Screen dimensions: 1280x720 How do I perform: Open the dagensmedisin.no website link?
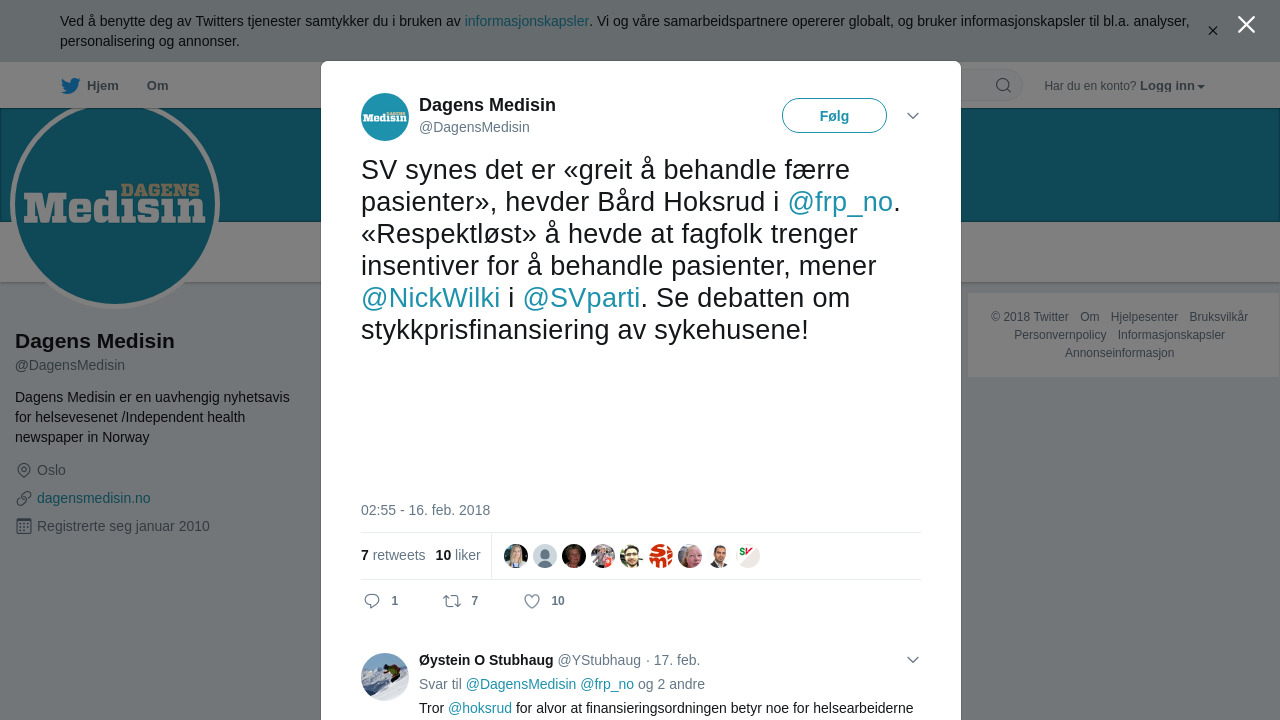coord(94,498)
